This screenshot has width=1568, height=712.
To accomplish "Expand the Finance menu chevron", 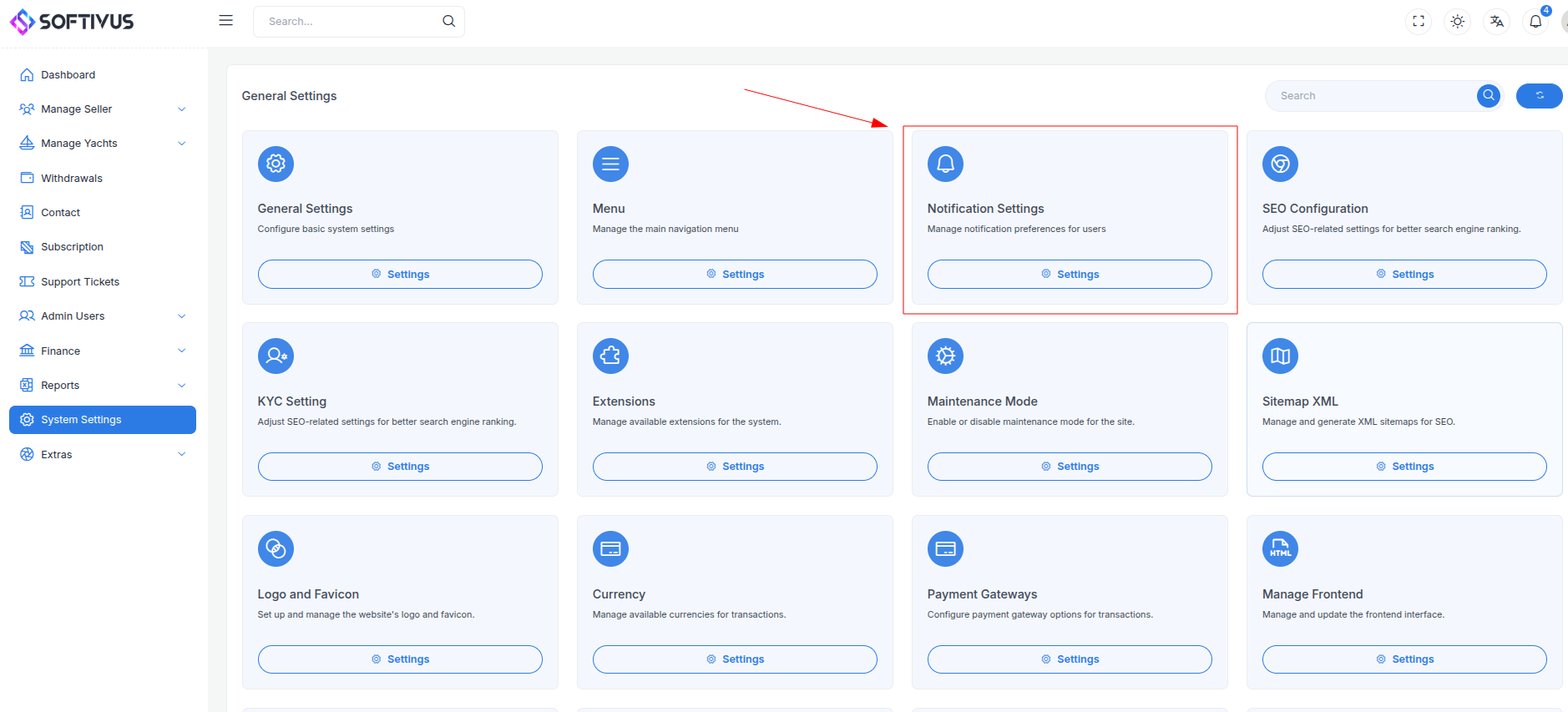I will 181,351.
